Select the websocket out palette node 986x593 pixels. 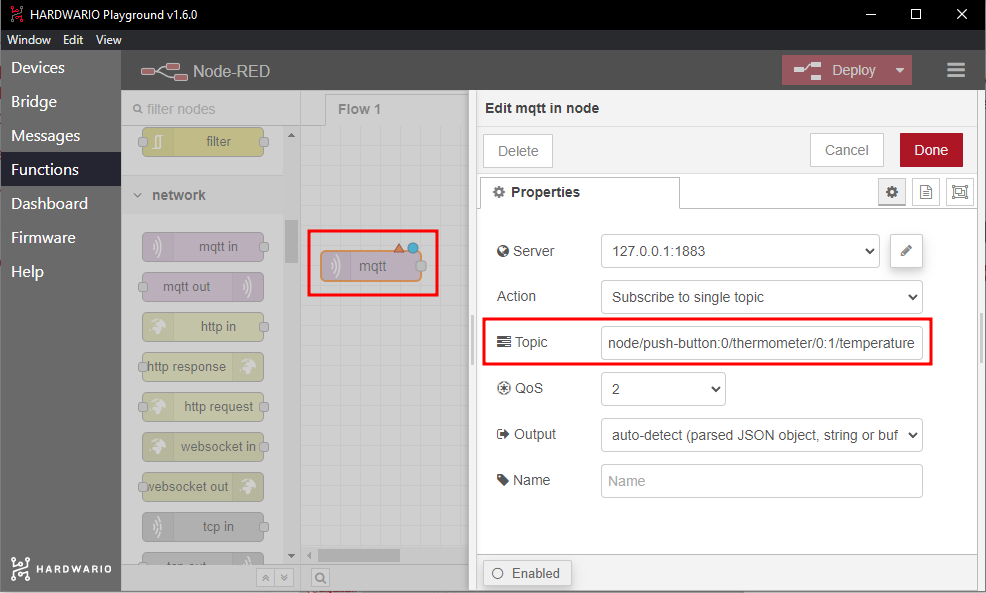[x=203, y=487]
